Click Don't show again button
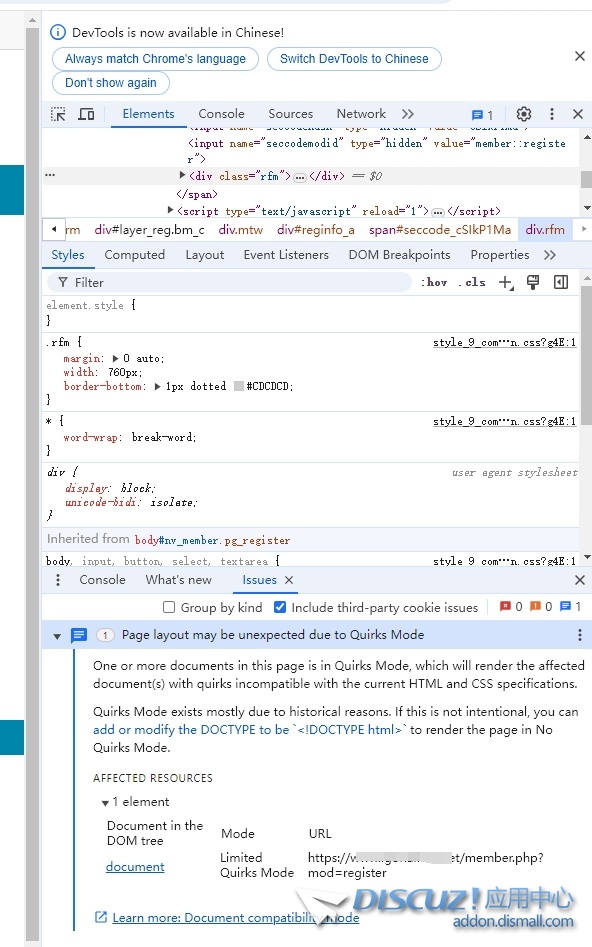 [x=111, y=83]
